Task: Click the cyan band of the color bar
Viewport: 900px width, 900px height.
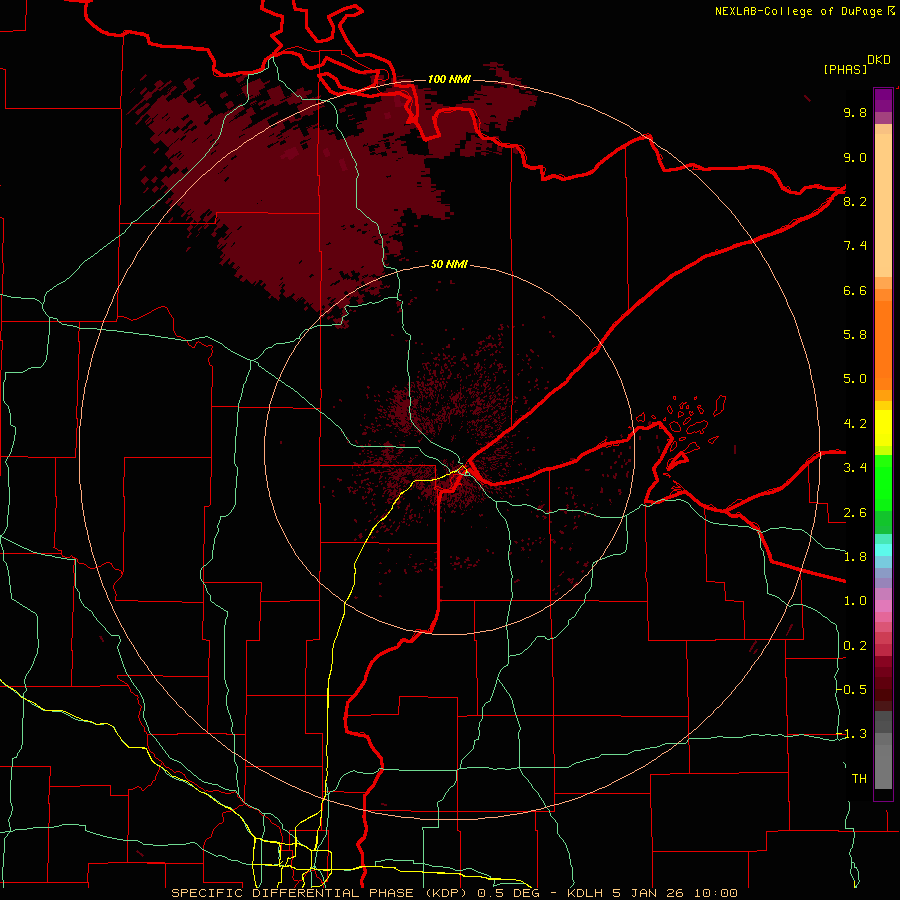Action: [883, 550]
